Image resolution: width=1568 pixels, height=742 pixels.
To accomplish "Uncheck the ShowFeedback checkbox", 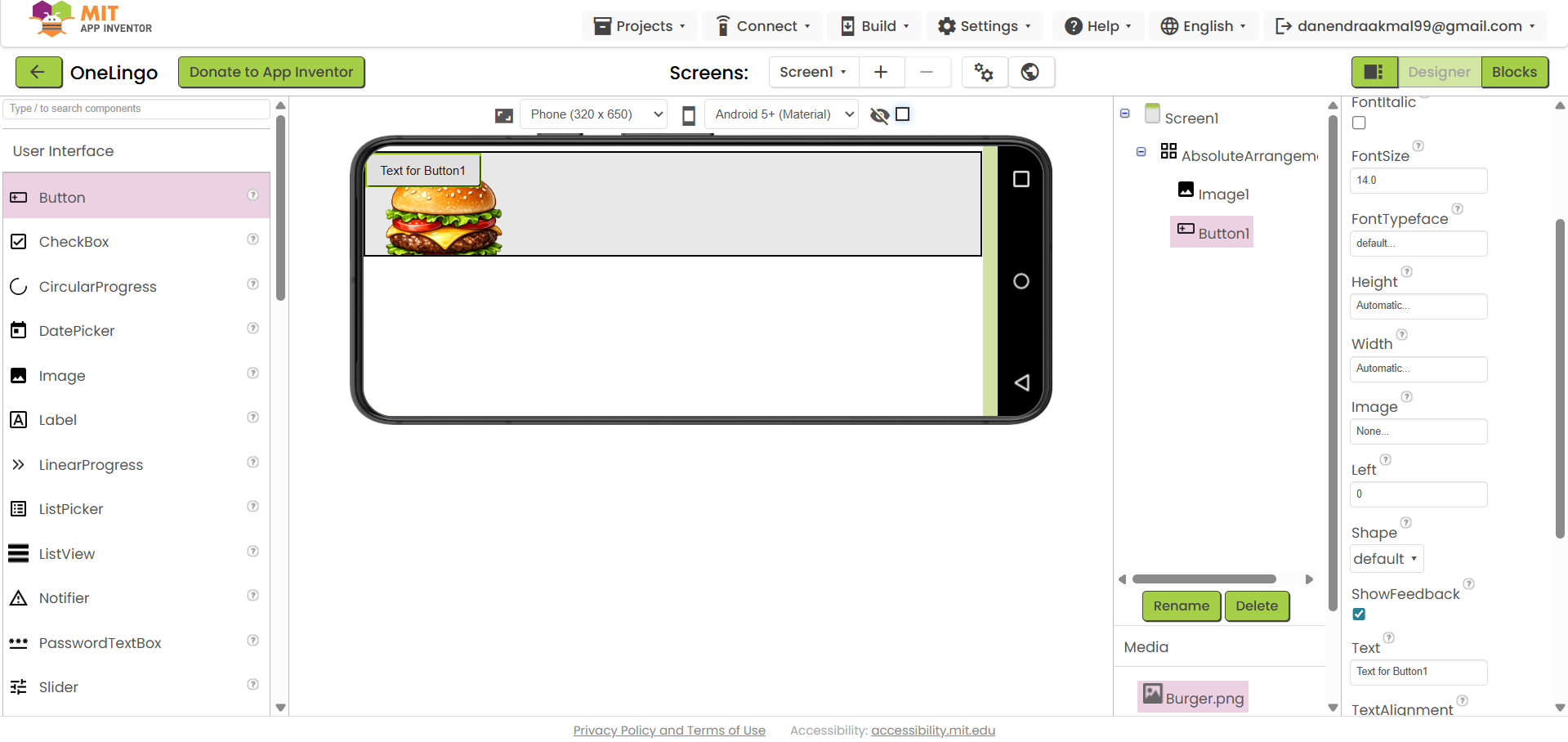I will (x=1359, y=615).
